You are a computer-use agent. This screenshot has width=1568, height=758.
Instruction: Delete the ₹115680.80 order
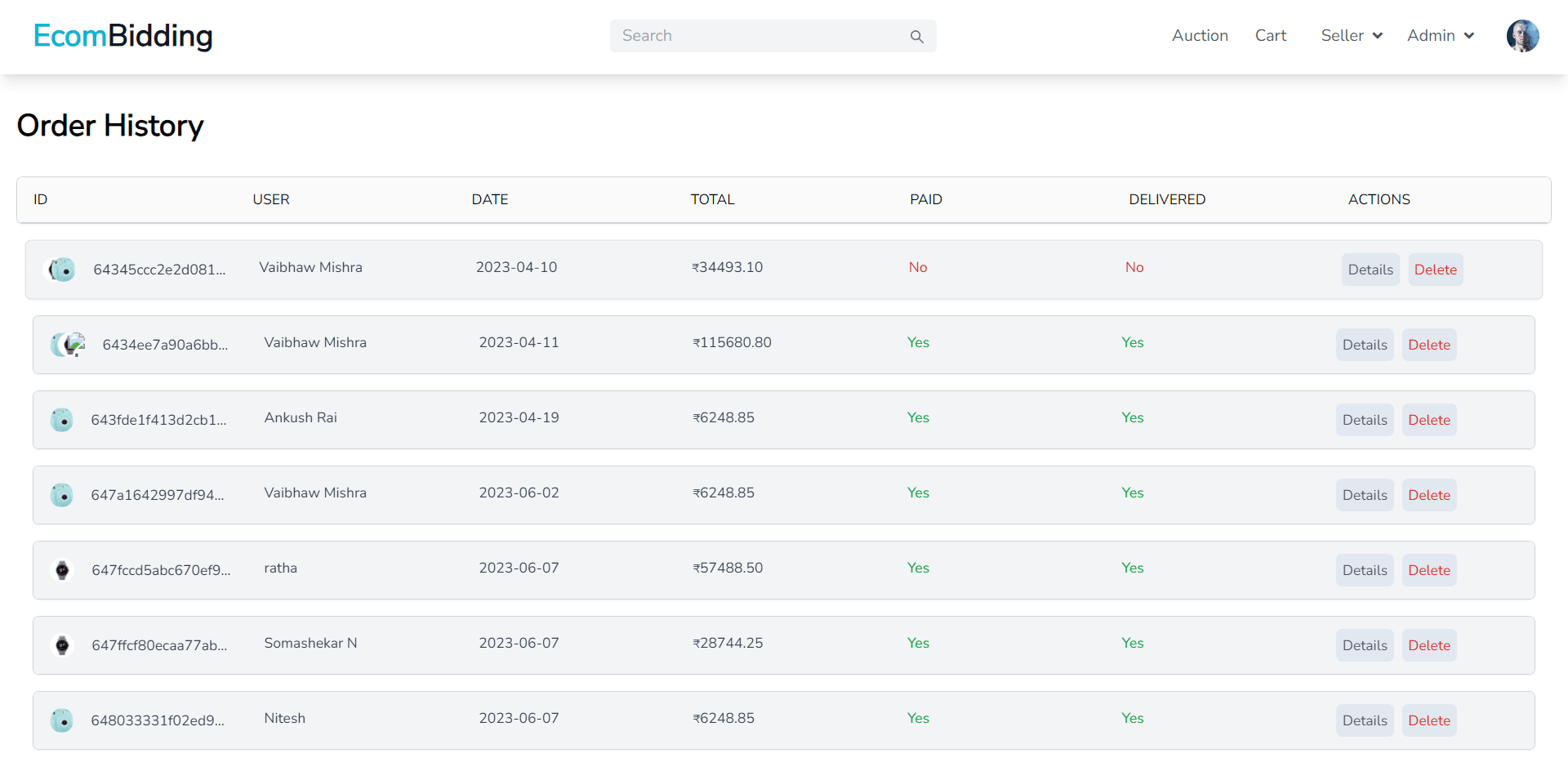[1429, 345]
